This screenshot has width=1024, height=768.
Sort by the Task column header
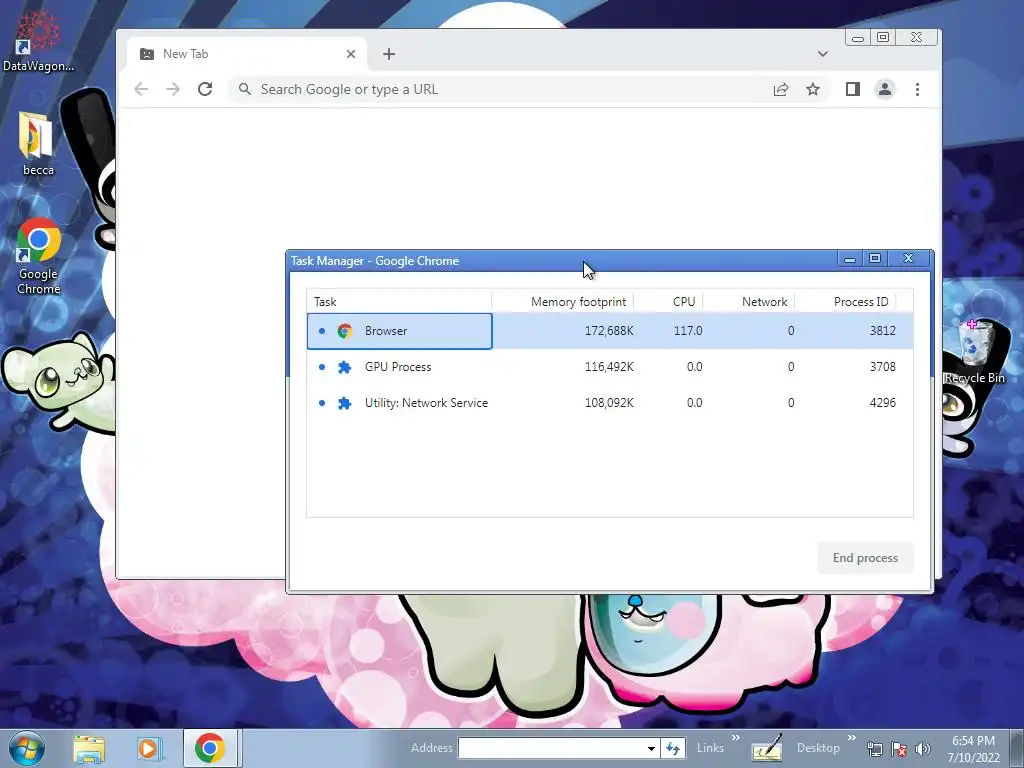[399, 302]
